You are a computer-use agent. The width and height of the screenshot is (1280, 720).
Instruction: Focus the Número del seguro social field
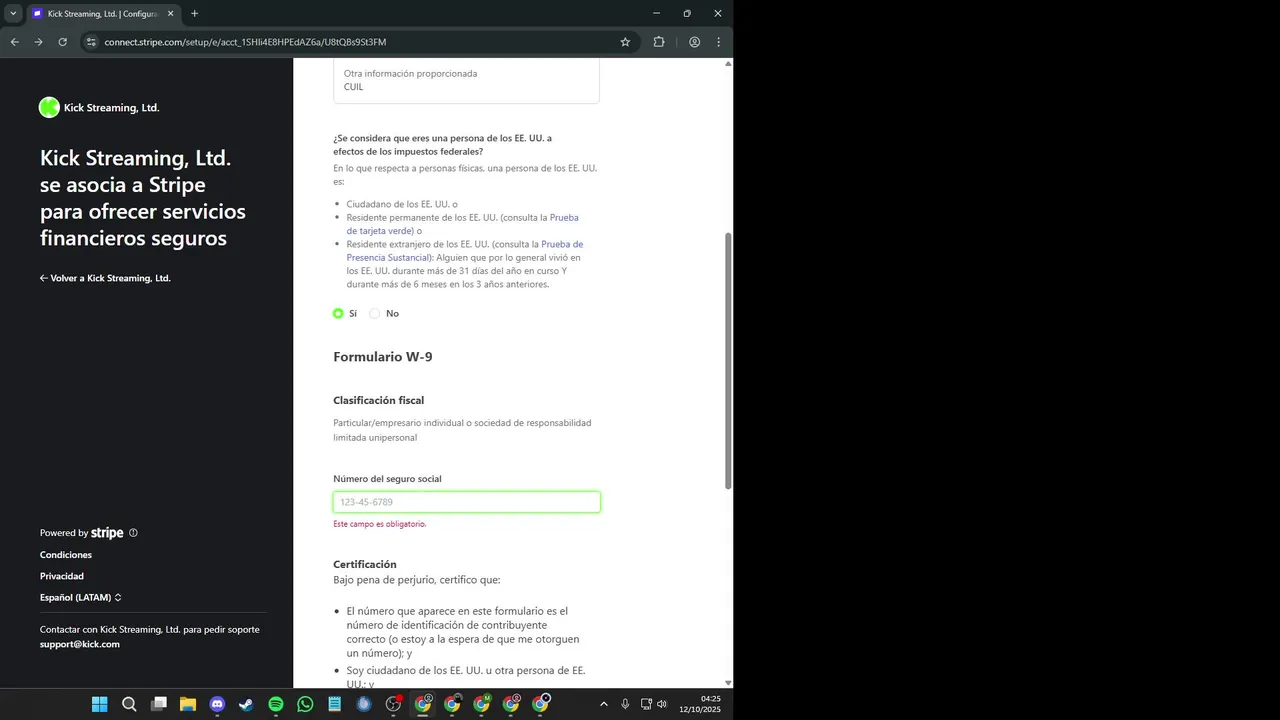click(467, 502)
